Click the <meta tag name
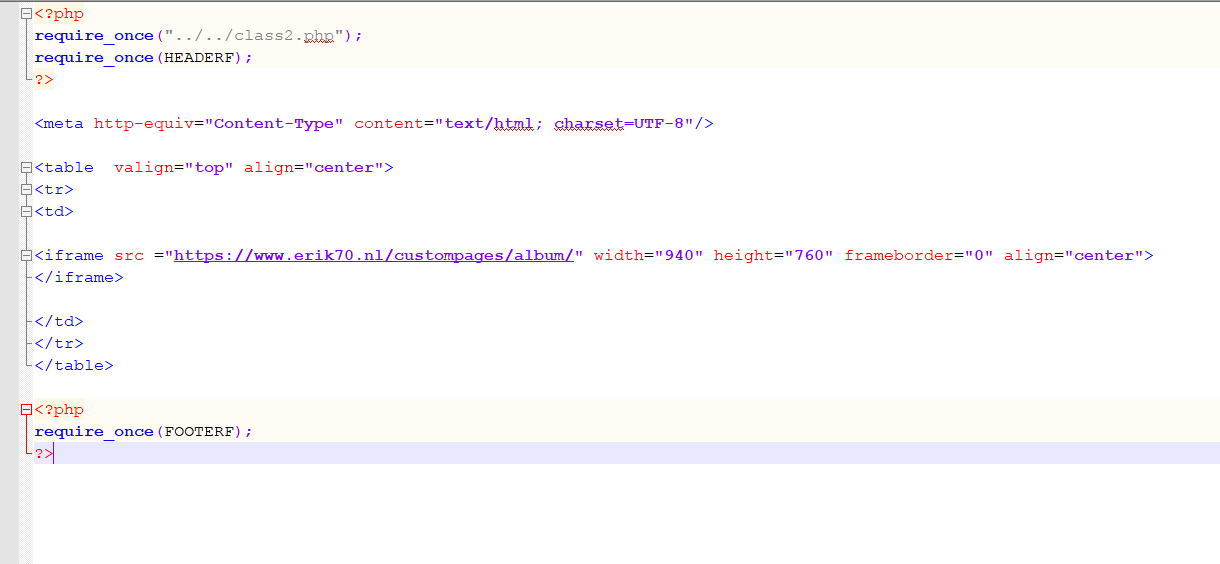 point(59,123)
